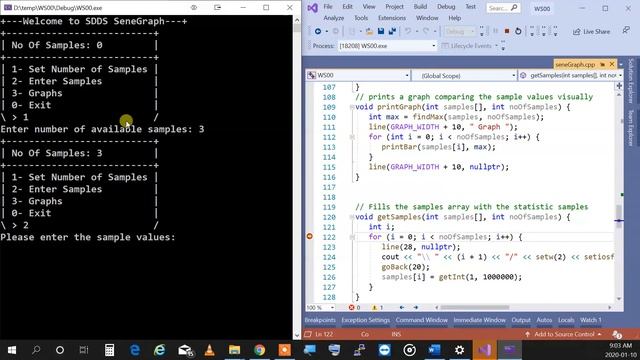Open the Debug menu
The image size is (640, 360).
pos(446,7)
